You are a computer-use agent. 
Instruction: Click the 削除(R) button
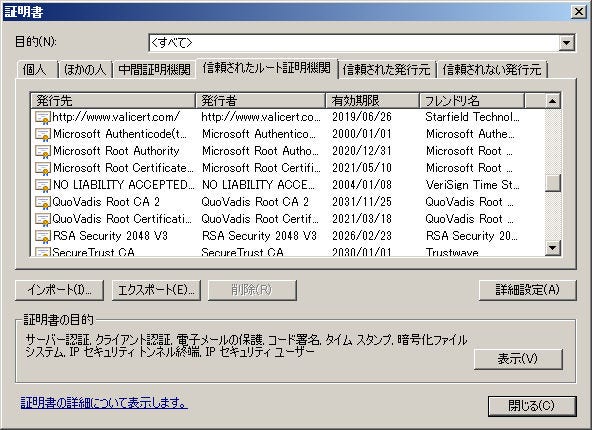[252, 290]
